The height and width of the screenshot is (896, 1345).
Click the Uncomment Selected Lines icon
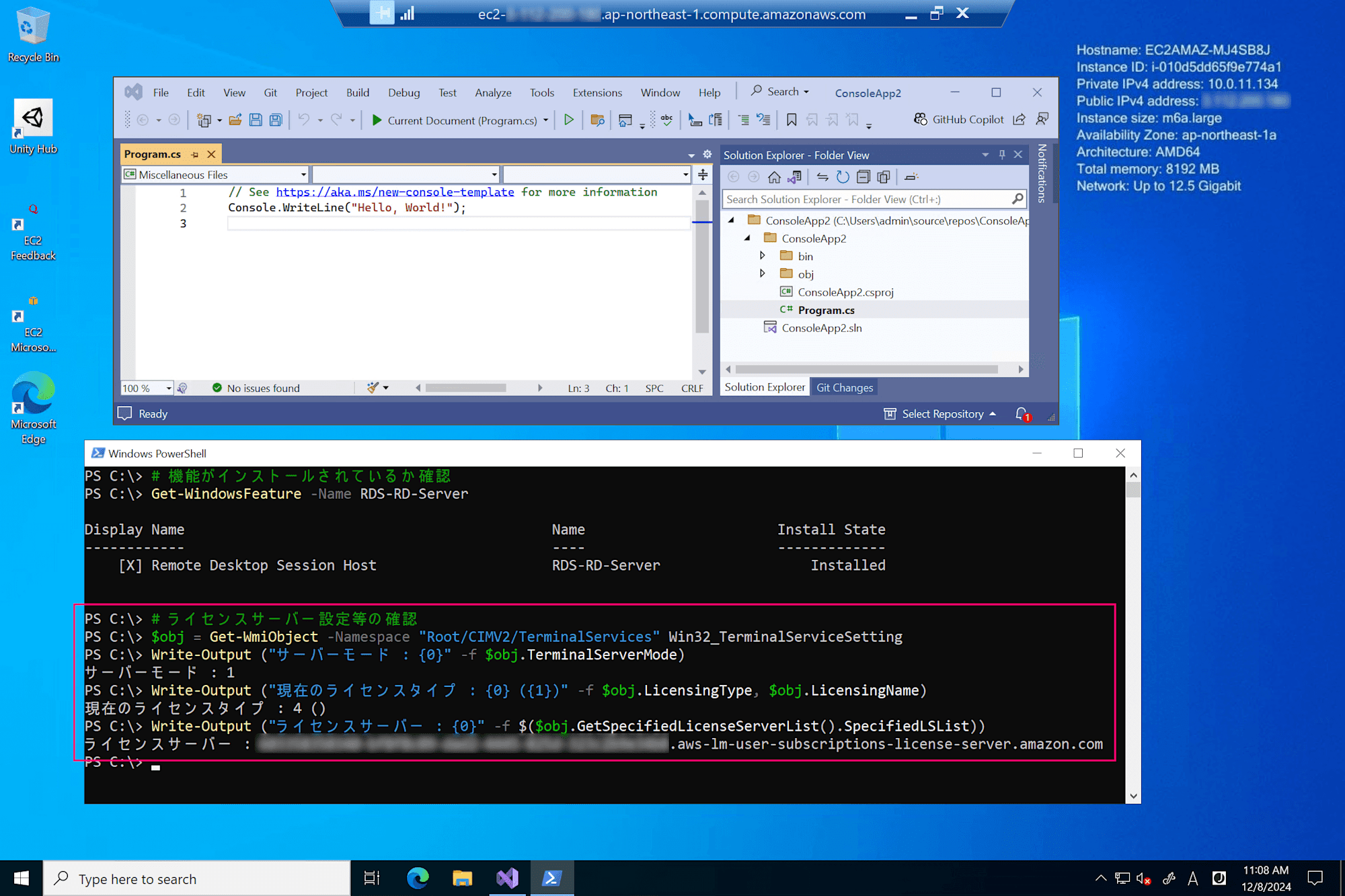point(763,120)
